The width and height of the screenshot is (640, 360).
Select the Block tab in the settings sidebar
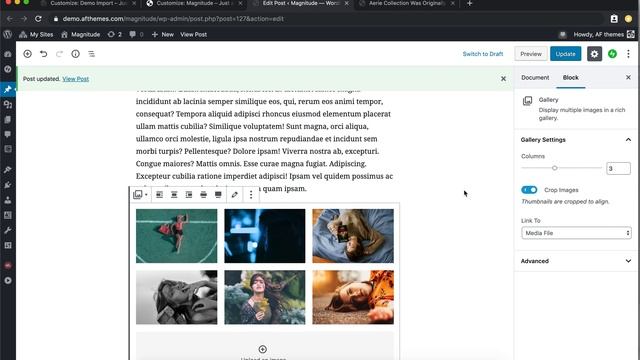pyautogui.click(x=571, y=78)
